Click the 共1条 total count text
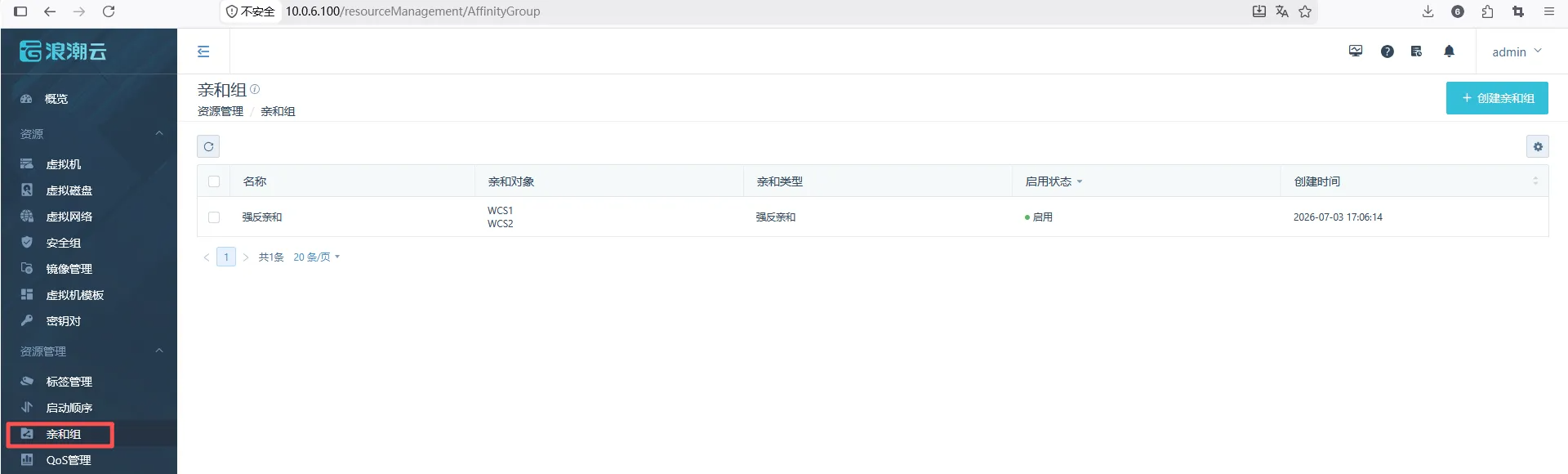The height and width of the screenshot is (474, 1568). 271,257
